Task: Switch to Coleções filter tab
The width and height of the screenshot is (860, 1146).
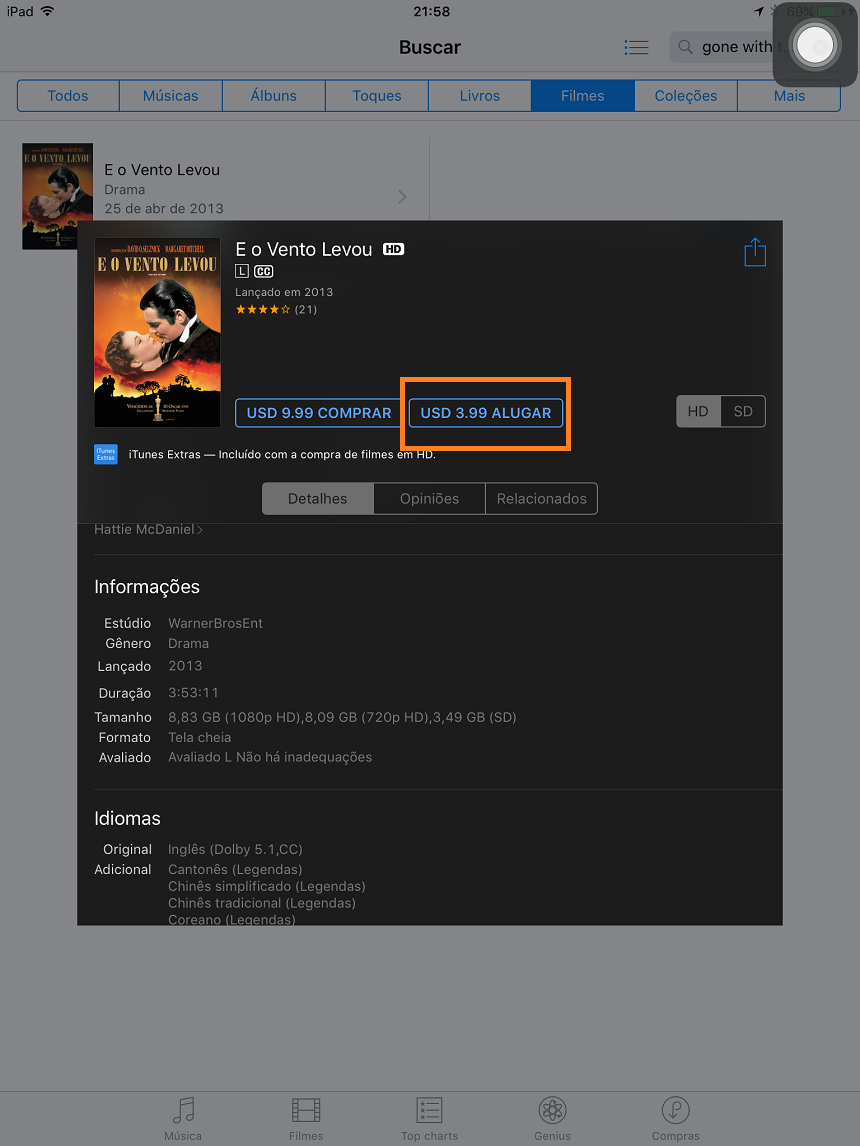Action: pos(685,96)
